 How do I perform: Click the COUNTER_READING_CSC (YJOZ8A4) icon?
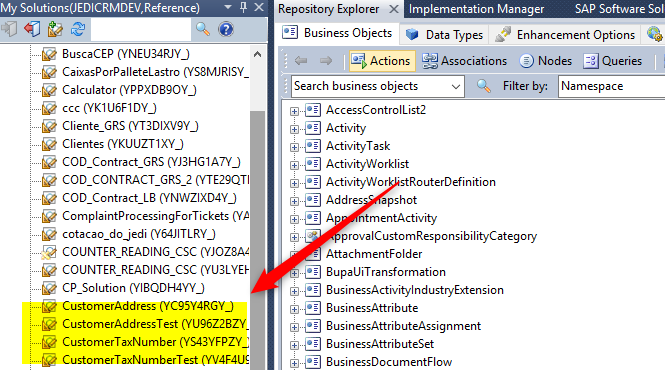pos(49,252)
